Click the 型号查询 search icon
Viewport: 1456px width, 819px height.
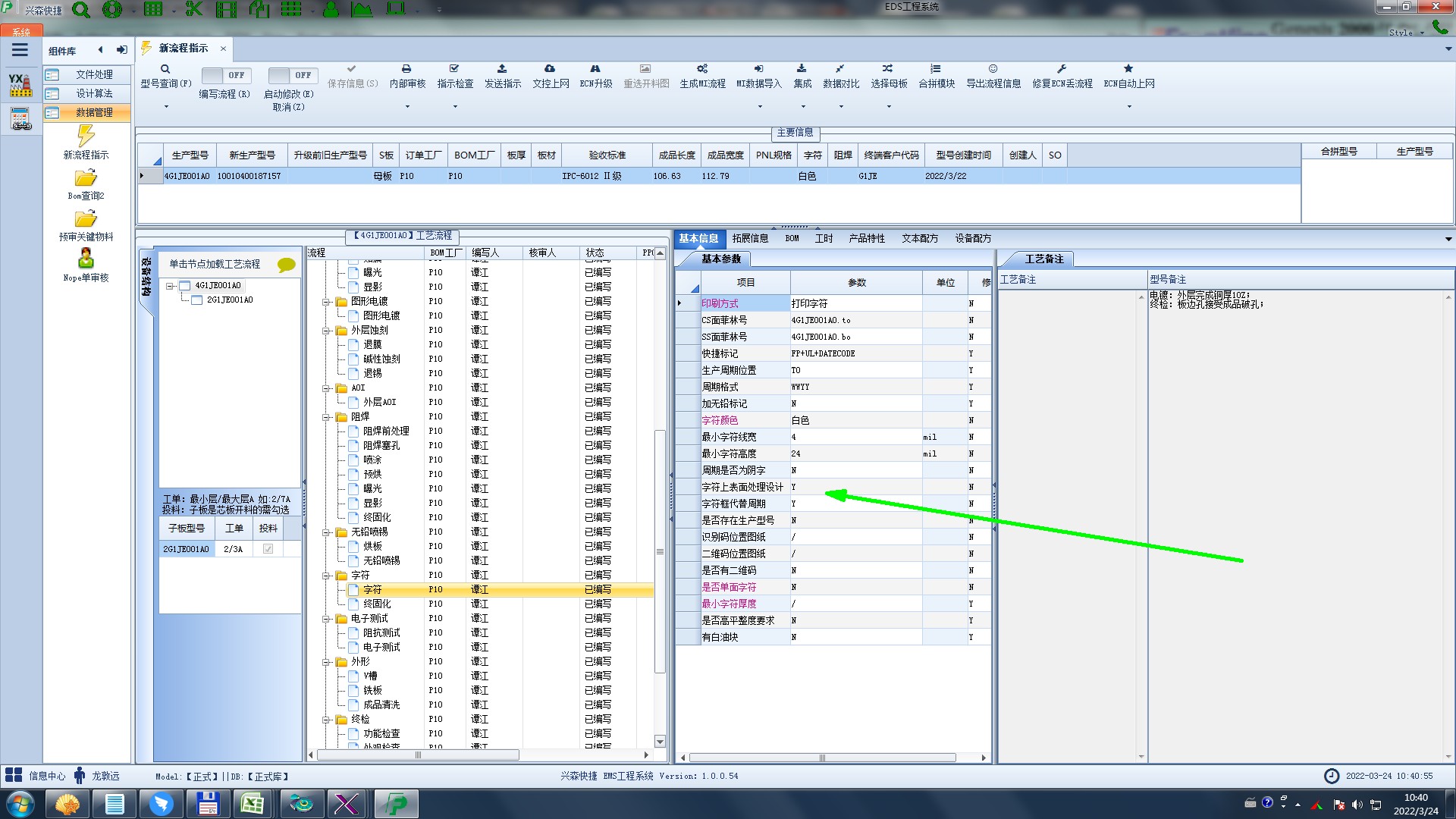165,69
